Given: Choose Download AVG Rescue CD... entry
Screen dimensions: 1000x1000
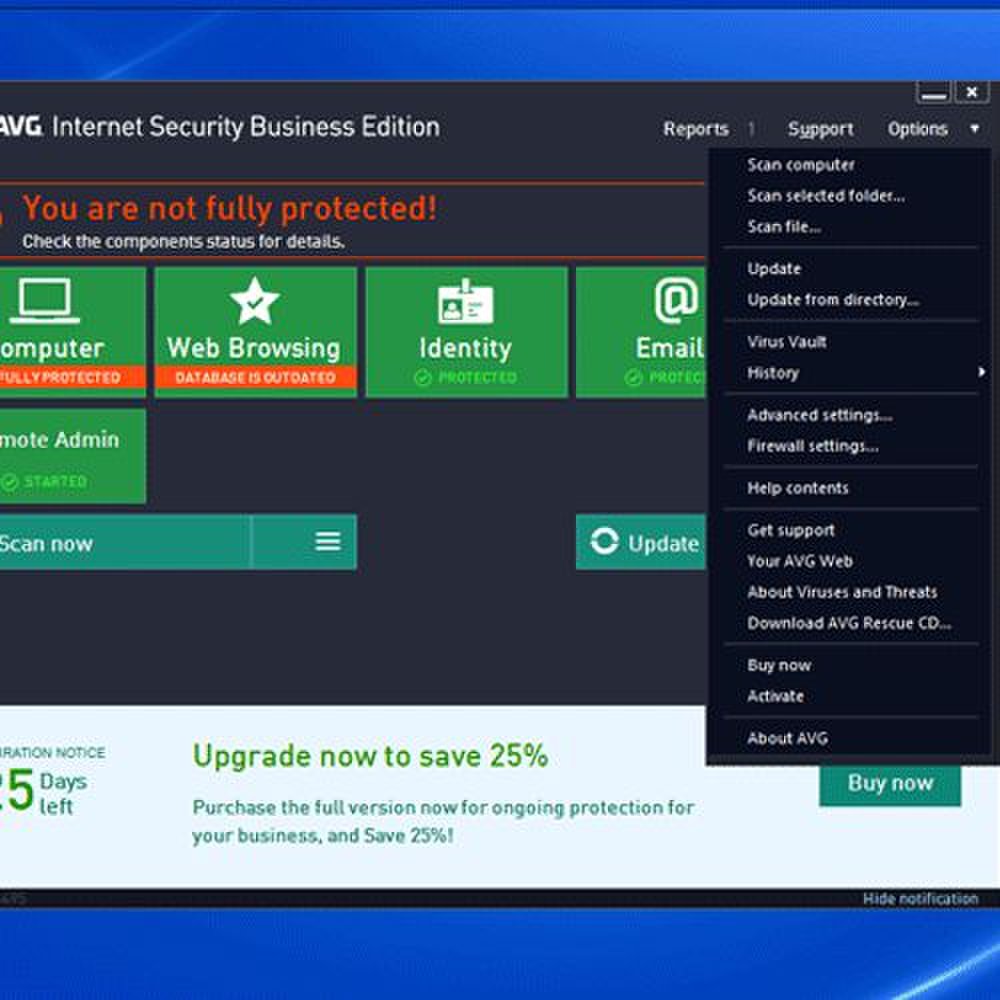Looking at the screenshot, I should (849, 623).
